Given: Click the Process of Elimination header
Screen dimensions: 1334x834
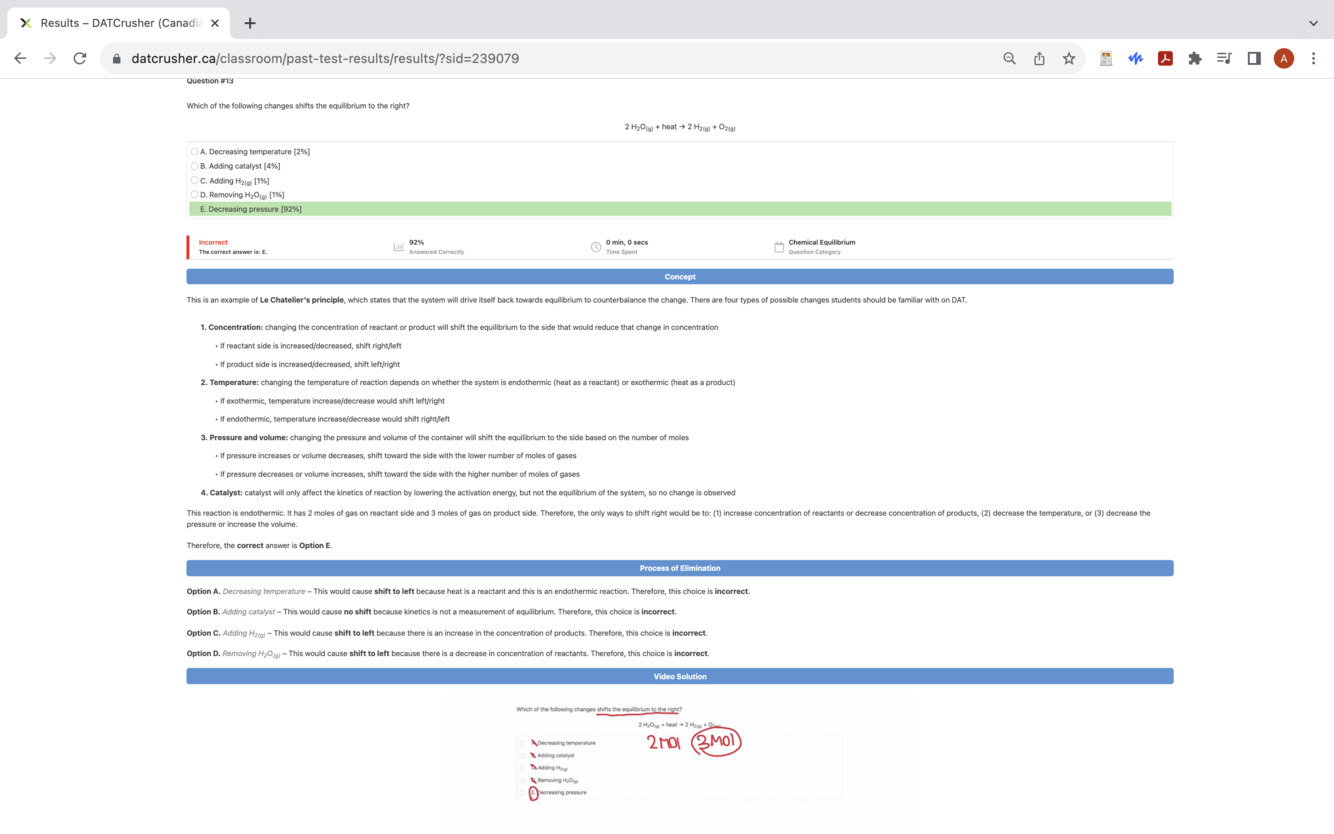Looking at the screenshot, I should (x=680, y=568).
